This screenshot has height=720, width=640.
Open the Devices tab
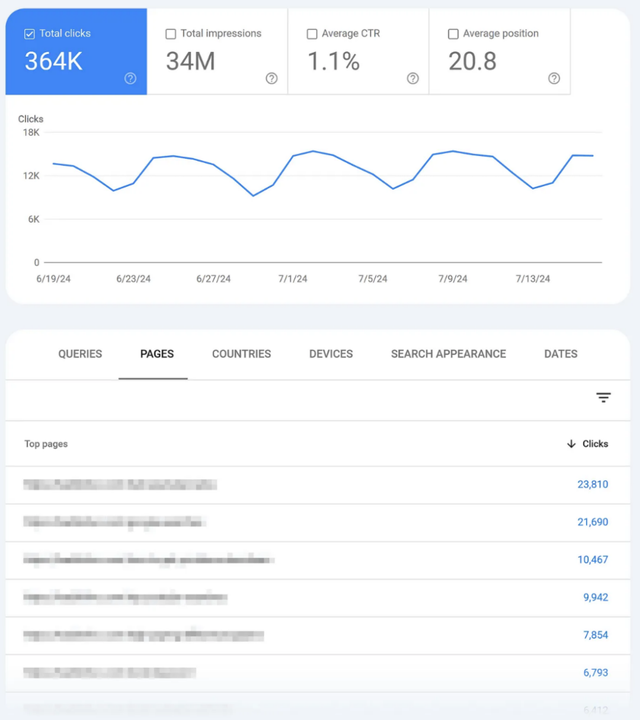coord(331,354)
